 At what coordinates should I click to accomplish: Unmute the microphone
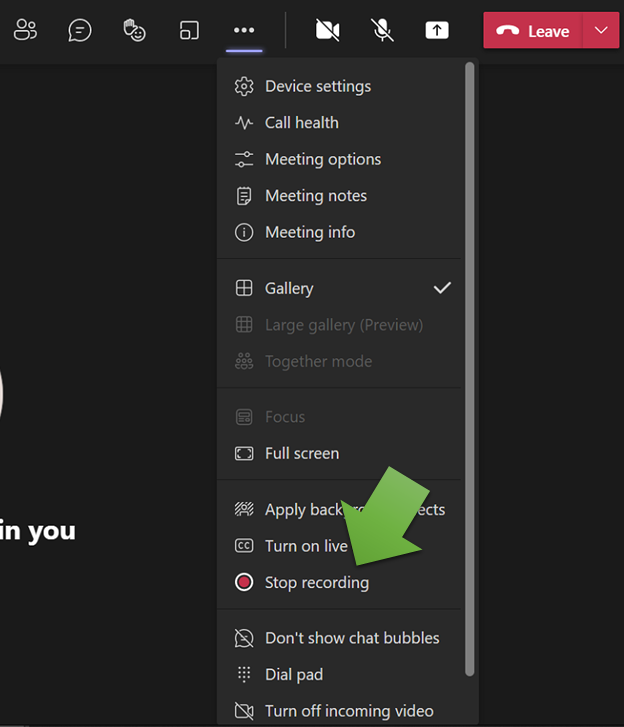tap(382, 31)
